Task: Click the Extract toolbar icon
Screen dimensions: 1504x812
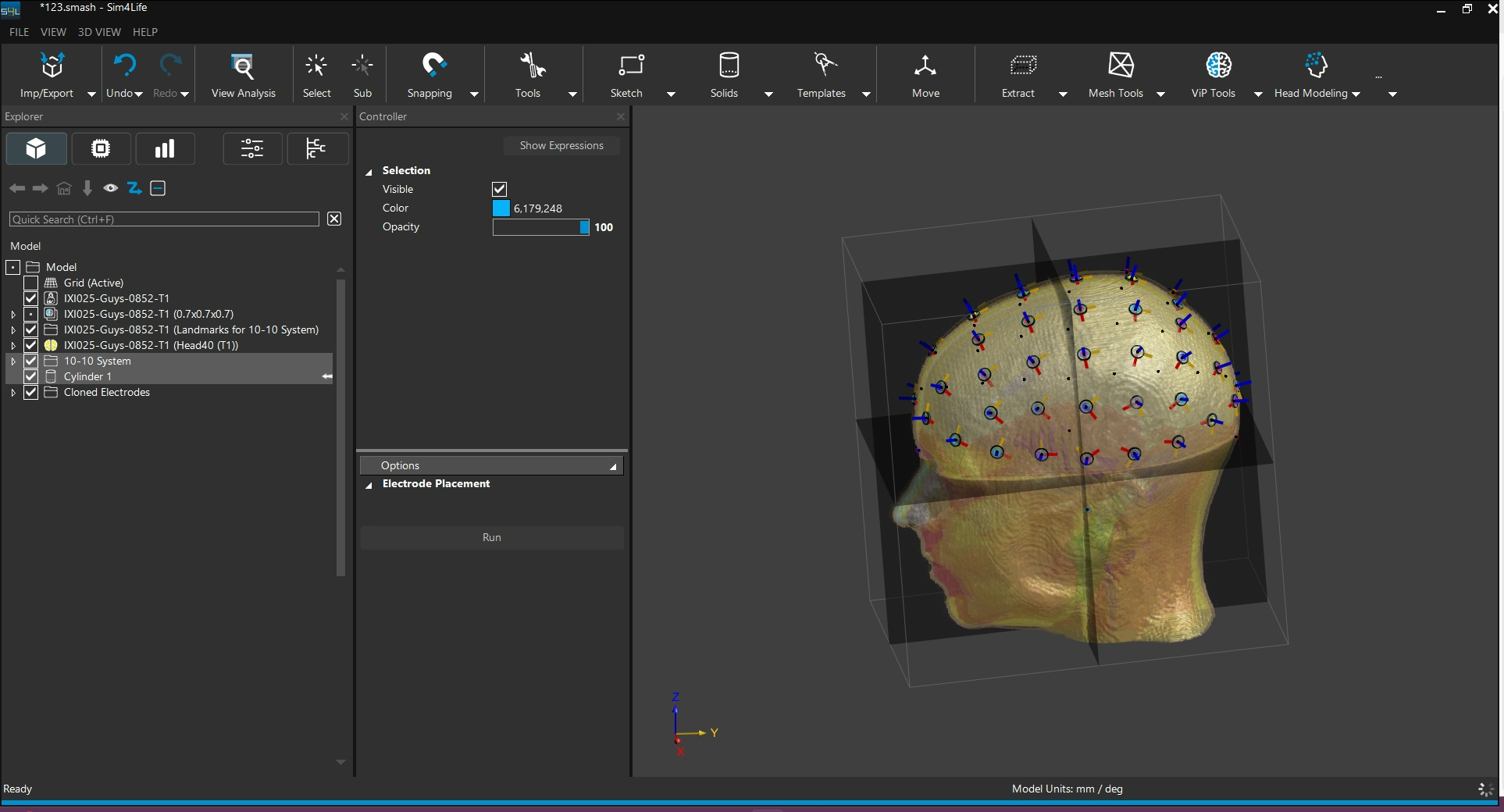Action: (1023, 66)
